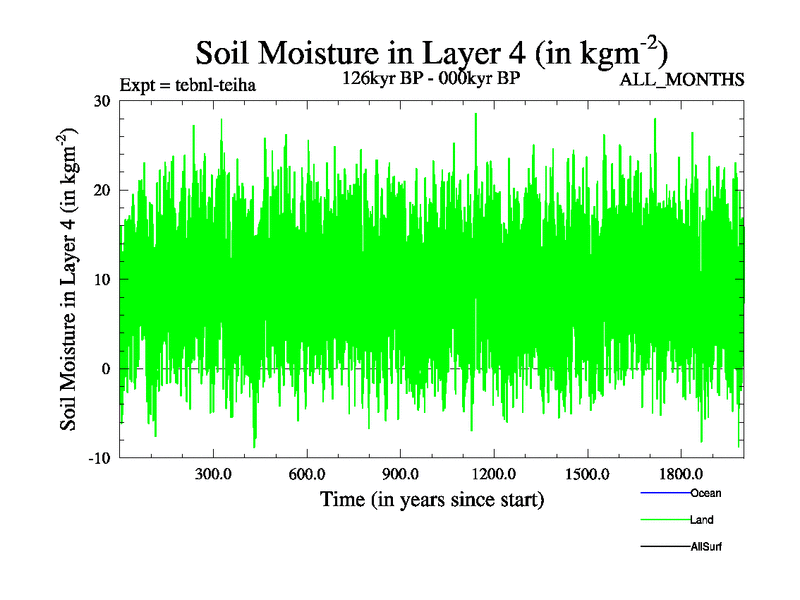Click the 30 y-axis tick label
The width and height of the screenshot is (800, 600).
pos(100,100)
